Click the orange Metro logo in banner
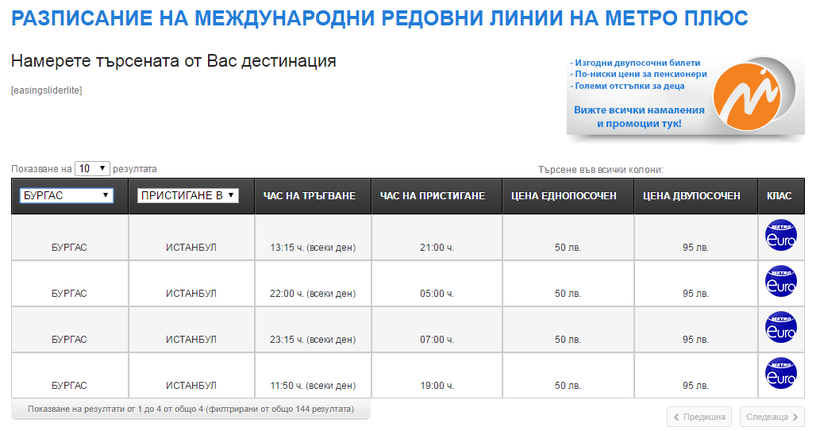Screen dimensions: 820x431 pos(747,97)
